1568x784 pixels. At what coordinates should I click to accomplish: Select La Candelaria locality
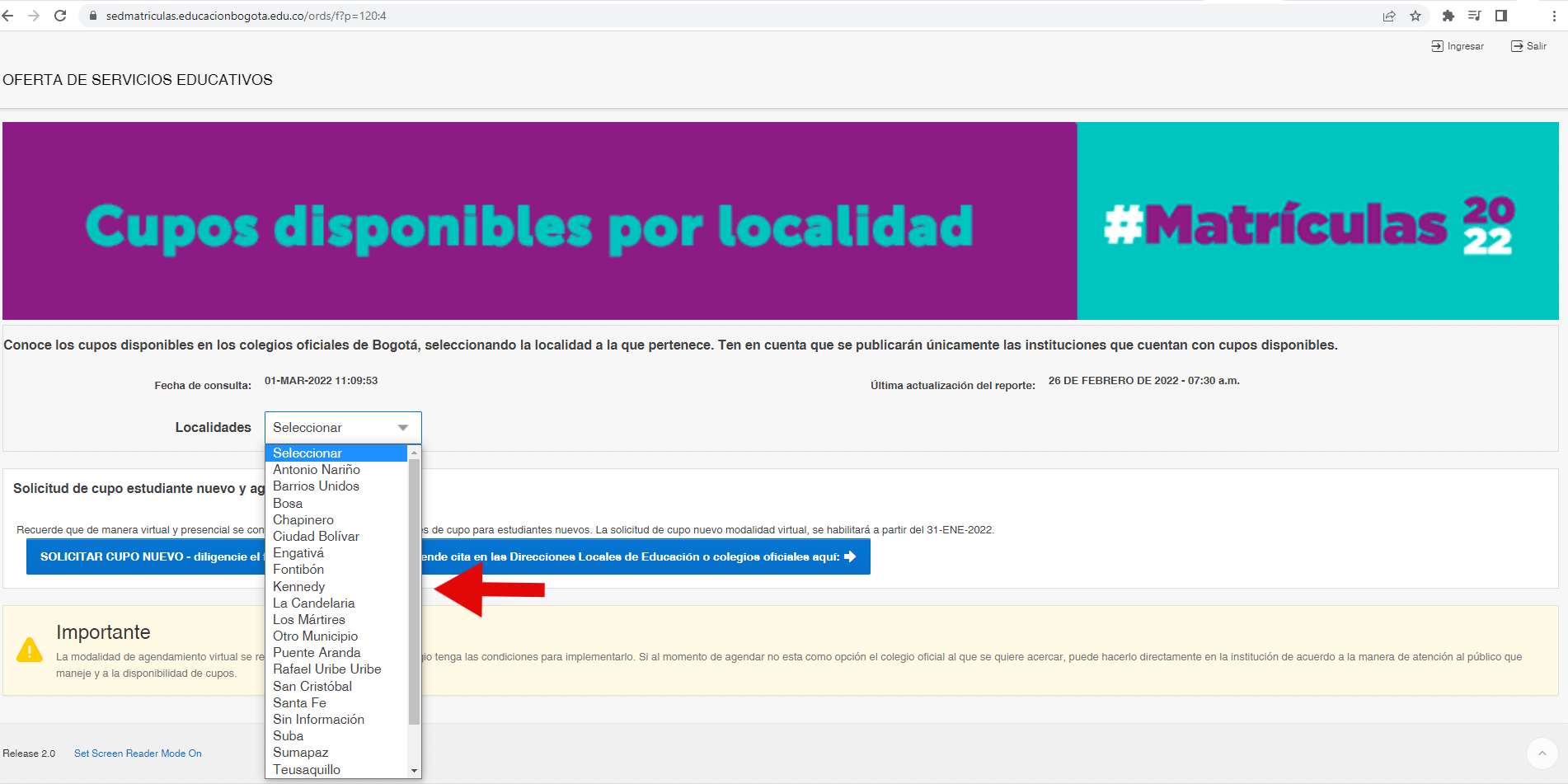[x=336, y=603]
